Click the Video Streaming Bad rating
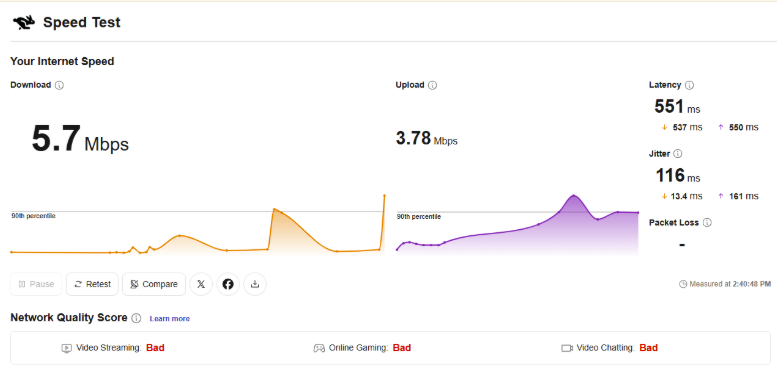The image size is (777, 371). [x=155, y=348]
